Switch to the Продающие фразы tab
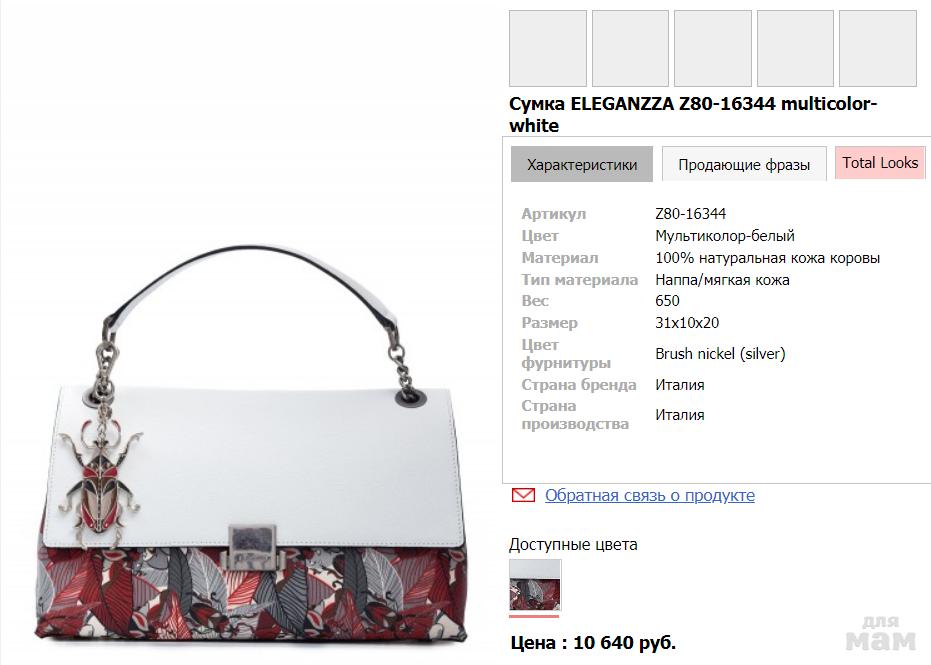This screenshot has width=931, height=665. [744, 164]
